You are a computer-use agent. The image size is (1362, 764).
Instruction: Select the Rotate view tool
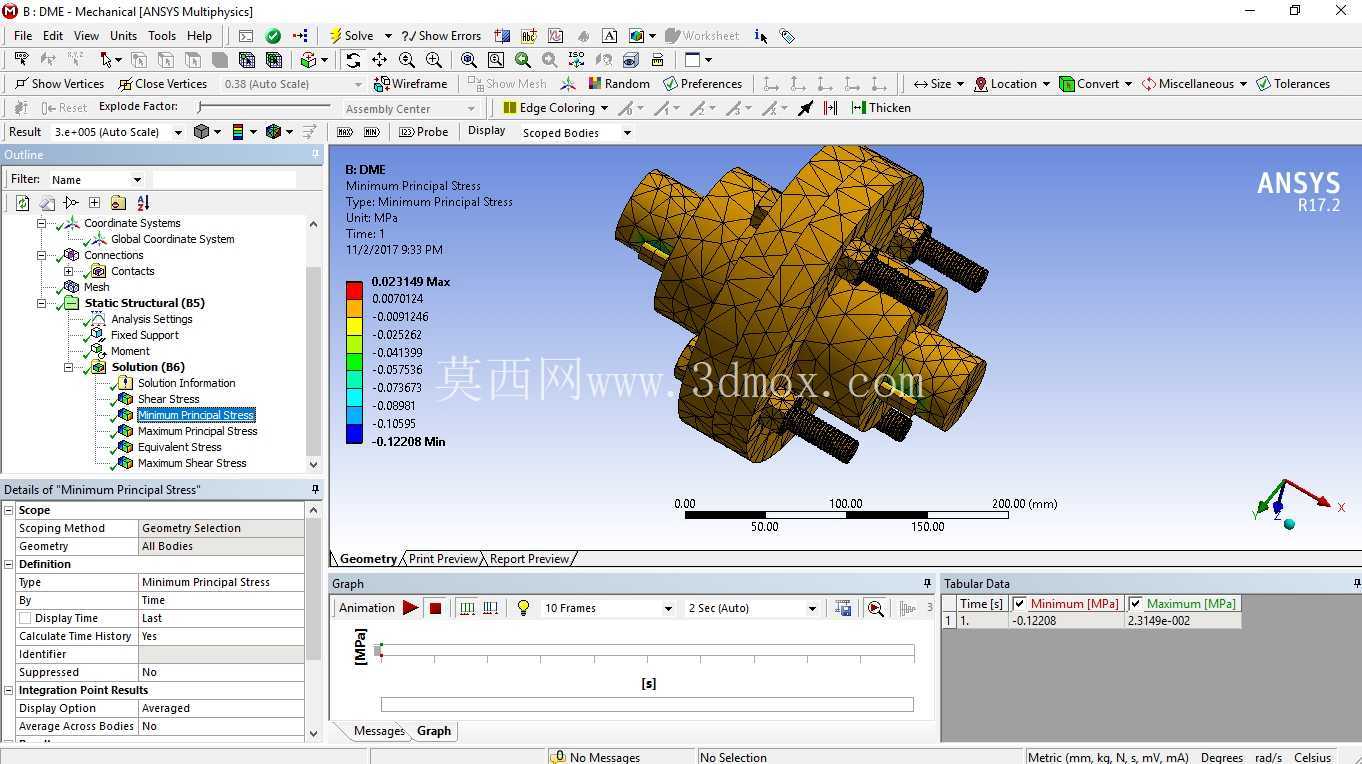(x=353, y=60)
